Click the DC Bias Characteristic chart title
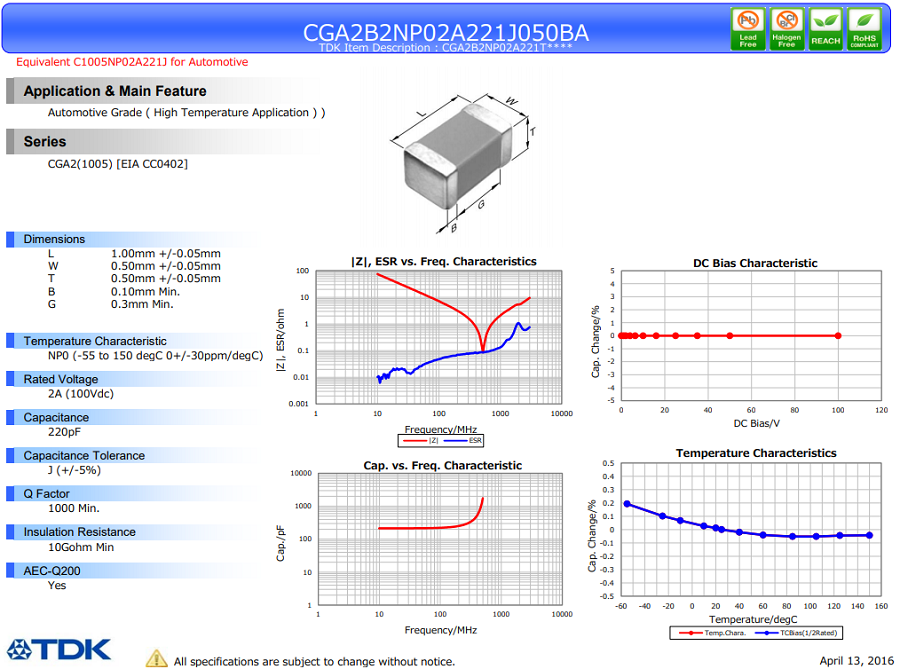This screenshot has width=900, height=669. (755, 263)
